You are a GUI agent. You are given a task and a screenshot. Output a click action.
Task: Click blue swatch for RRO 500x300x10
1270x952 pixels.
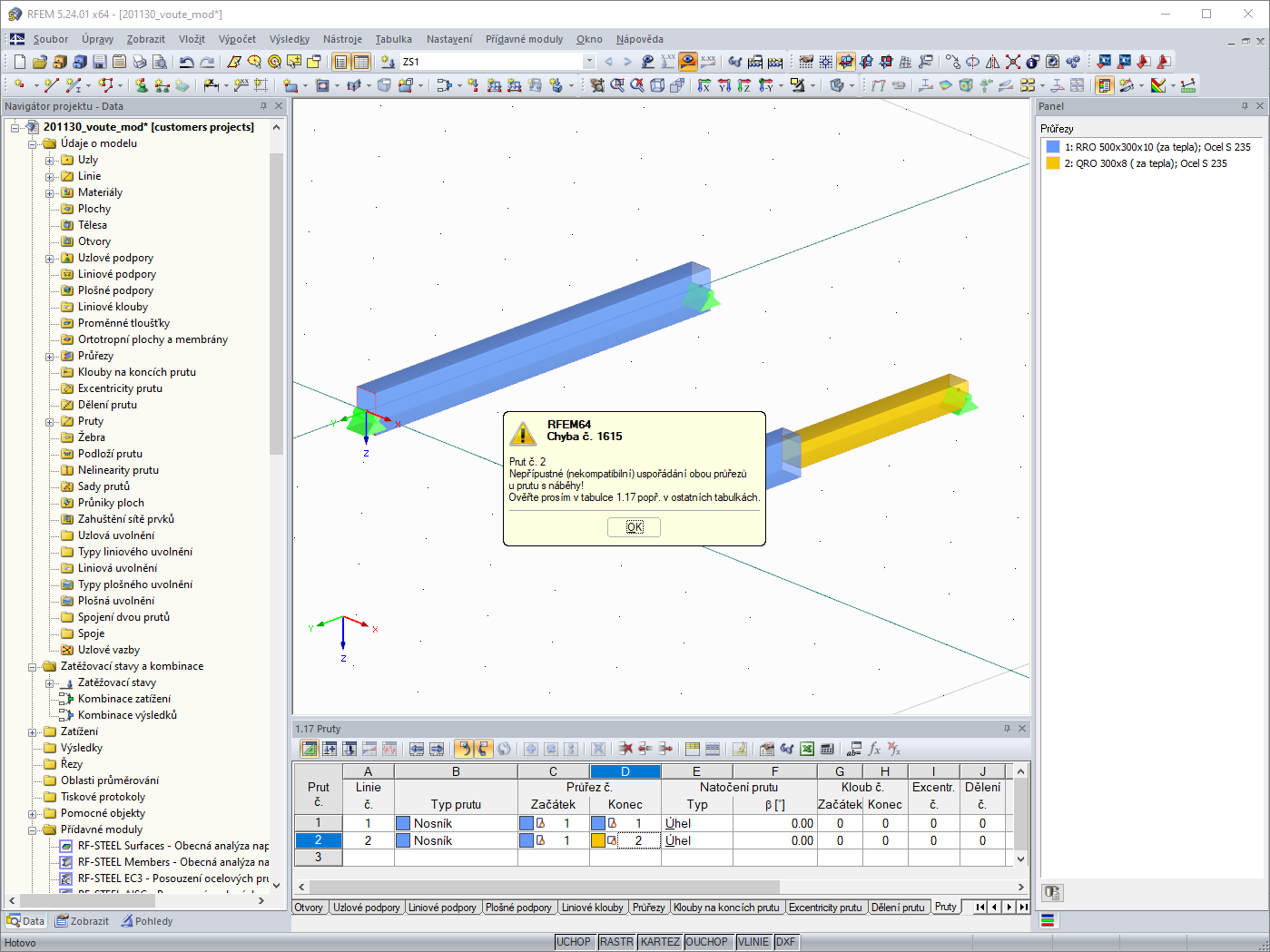(x=1053, y=147)
